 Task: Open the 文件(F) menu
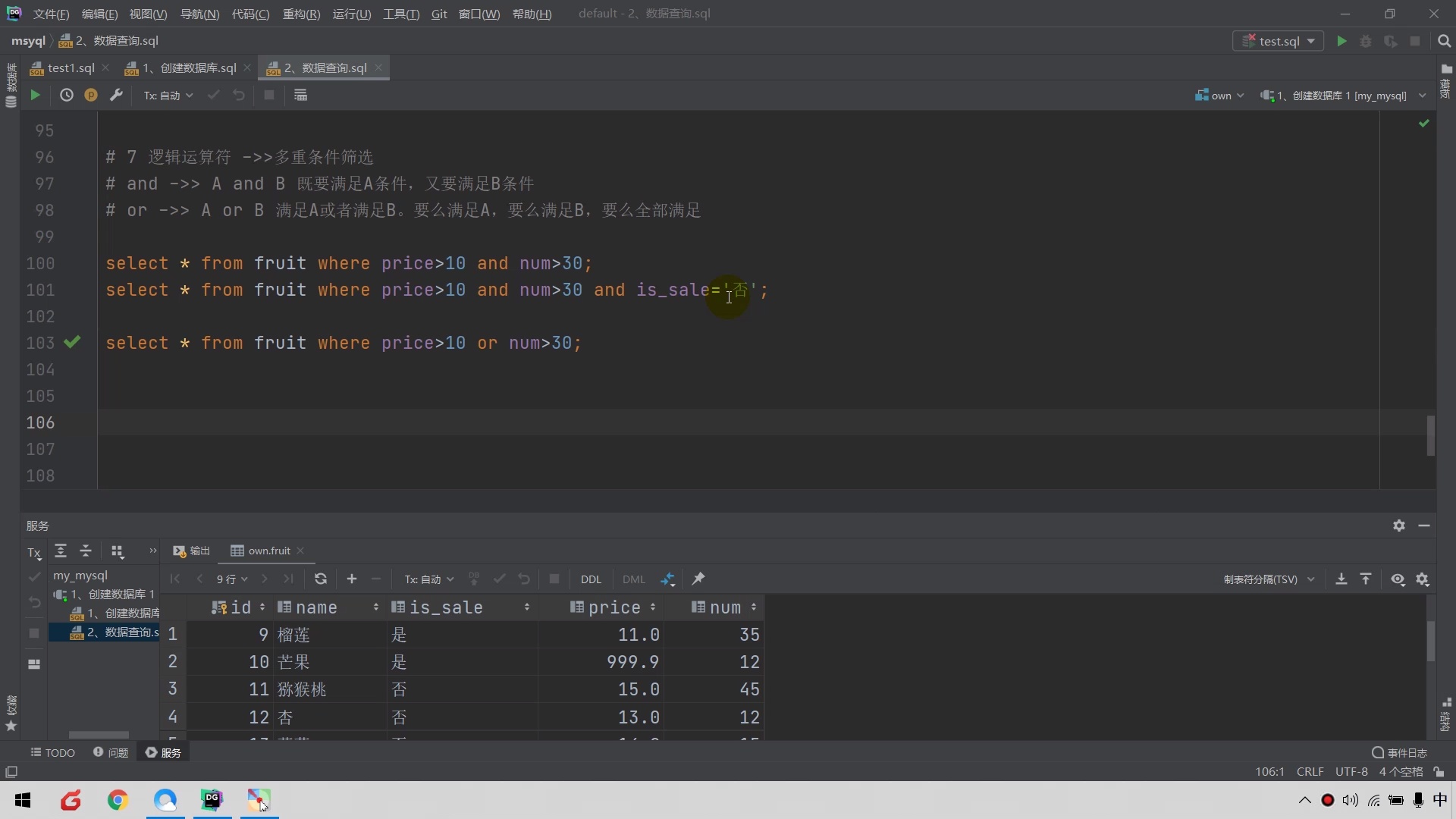[x=50, y=13]
